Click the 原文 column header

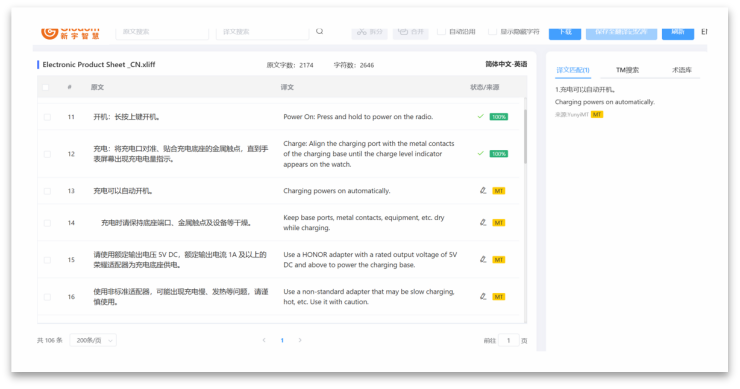pyautogui.click(x=97, y=87)
